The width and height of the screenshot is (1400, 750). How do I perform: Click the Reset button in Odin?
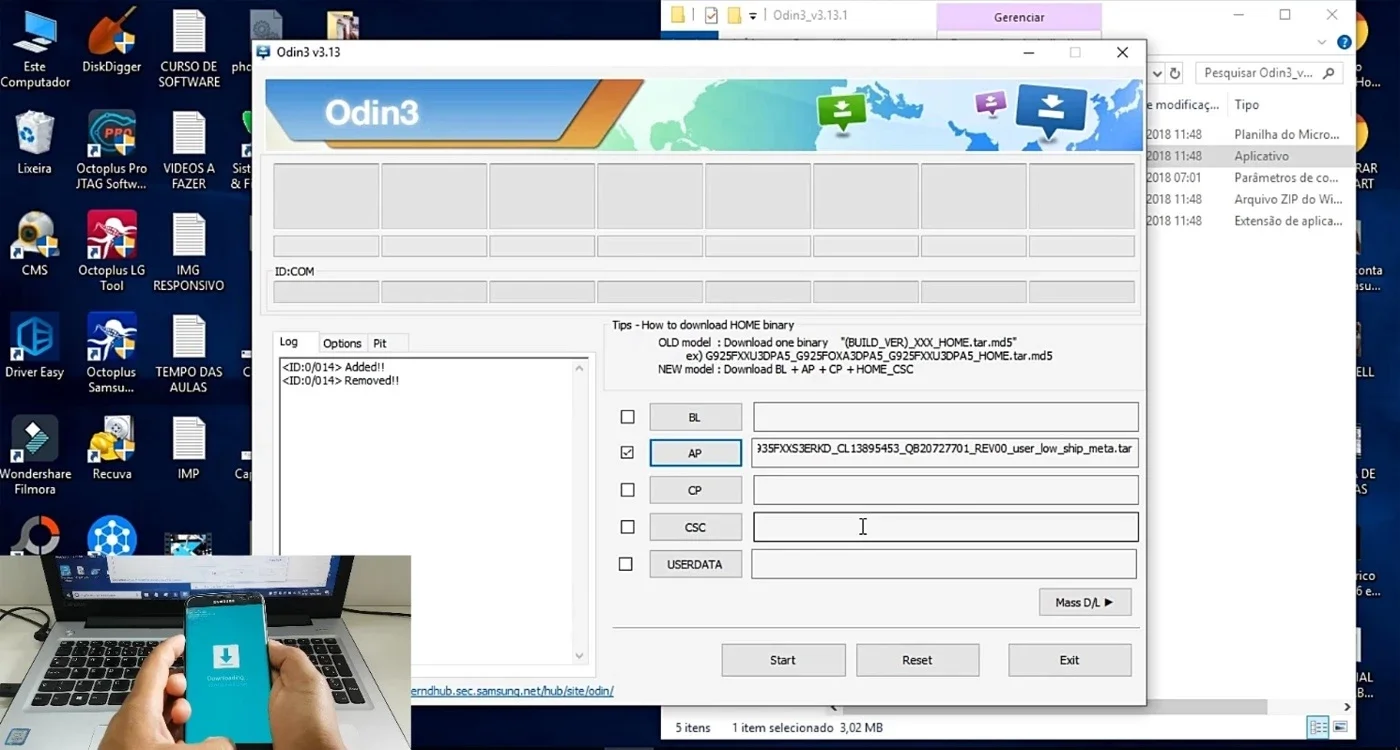click(x=917, y=660)
